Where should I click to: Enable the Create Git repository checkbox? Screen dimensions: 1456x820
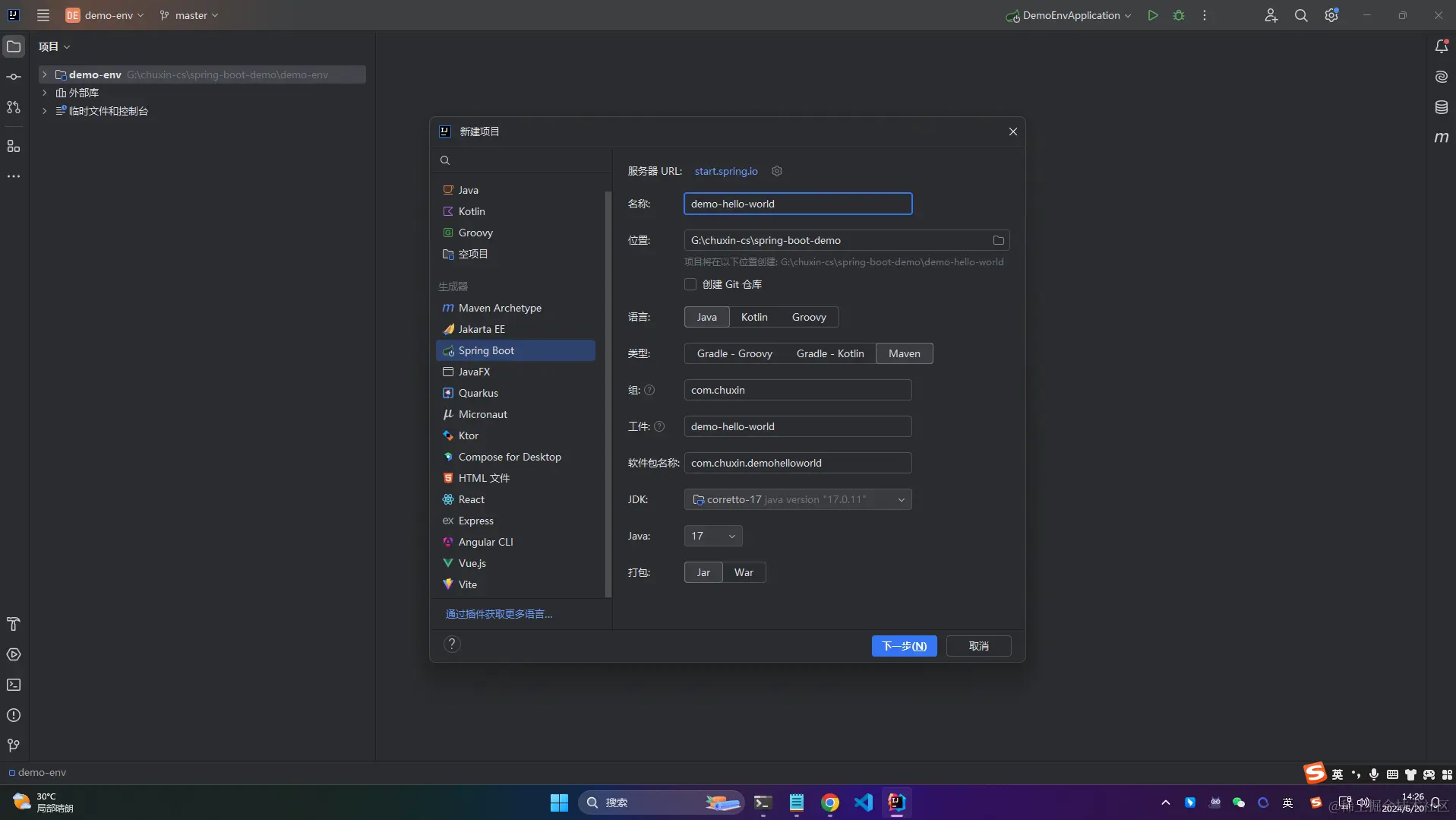690,284
